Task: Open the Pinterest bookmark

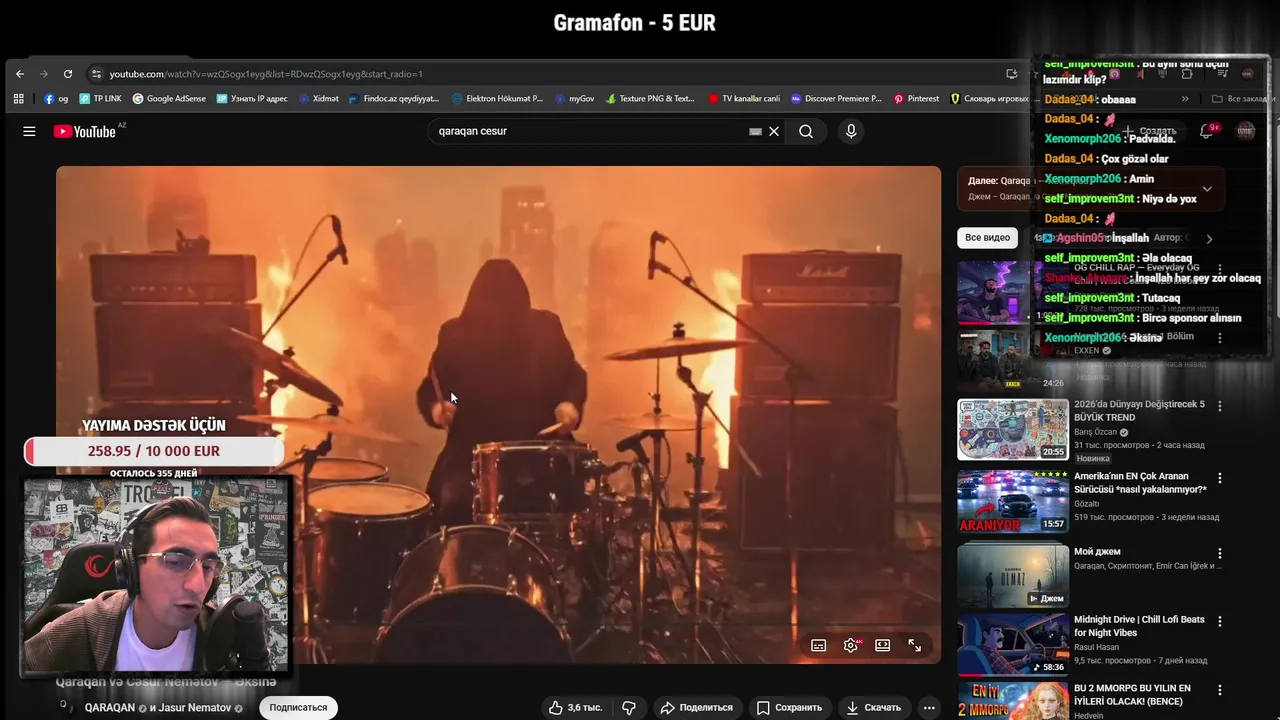Action: pyautogui.click(x=916, y=99)
